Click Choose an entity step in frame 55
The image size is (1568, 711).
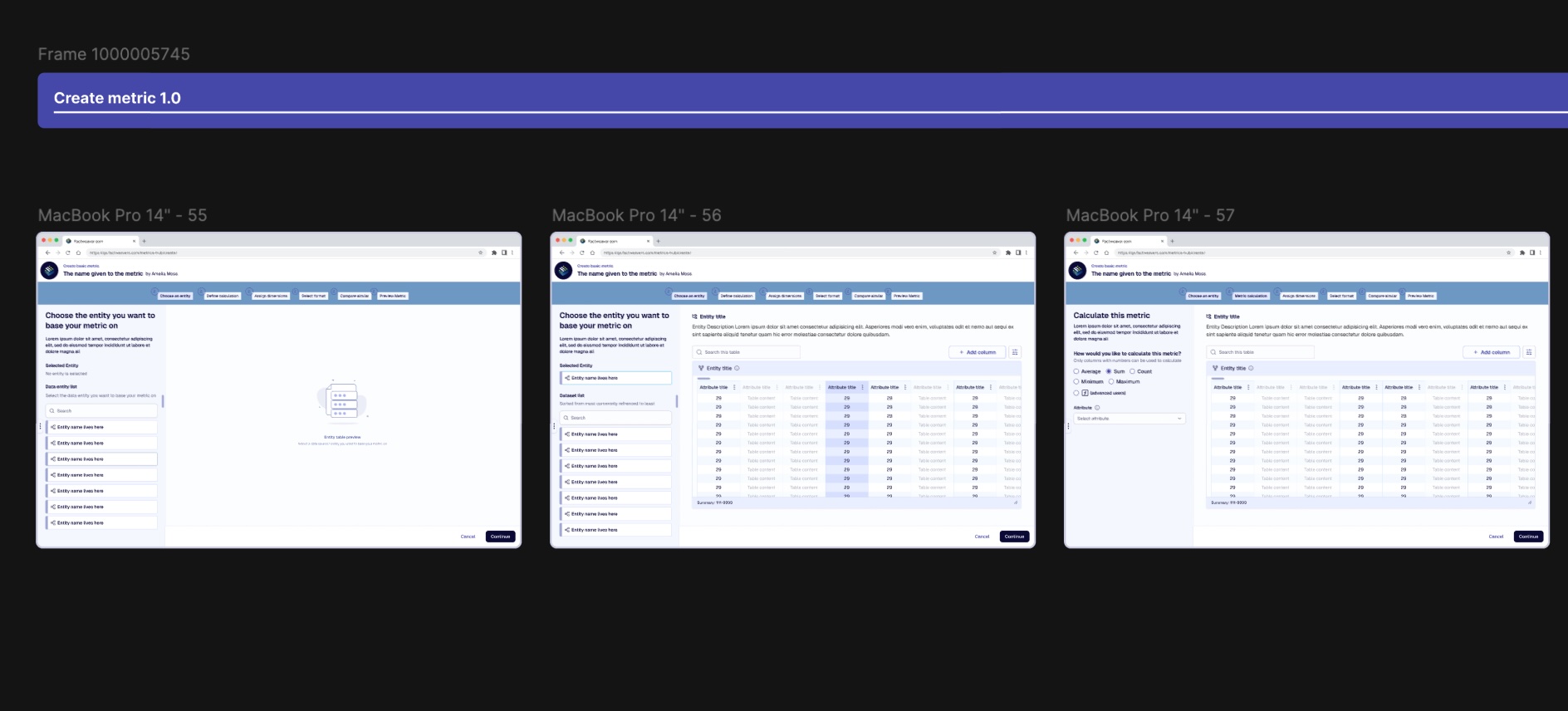point(175,296)
